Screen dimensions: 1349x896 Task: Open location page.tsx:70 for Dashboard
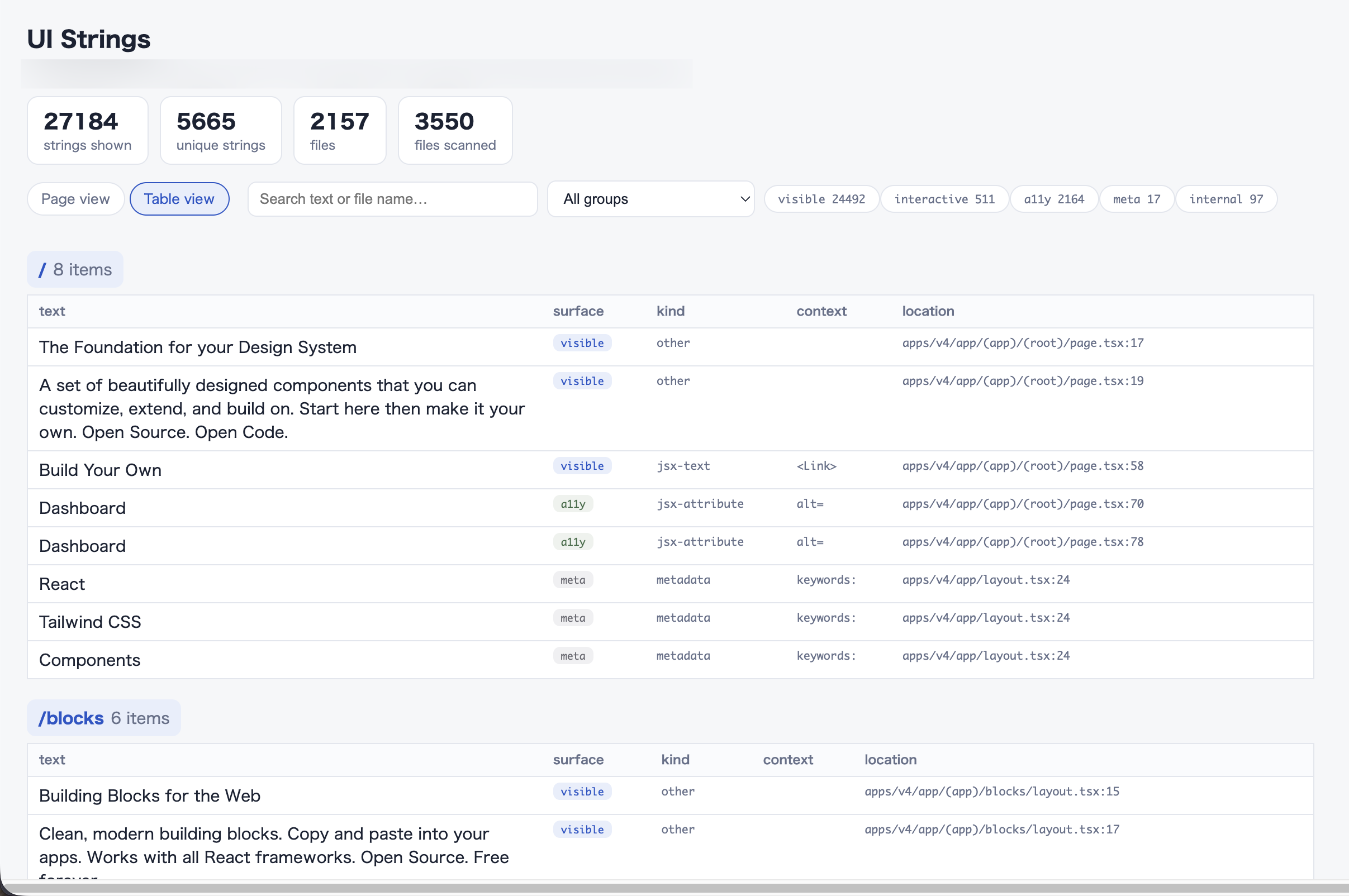(1023, 503)
